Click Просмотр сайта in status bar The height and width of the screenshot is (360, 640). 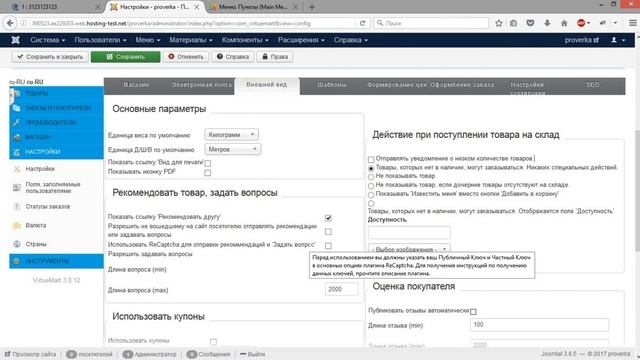[30, 354]
